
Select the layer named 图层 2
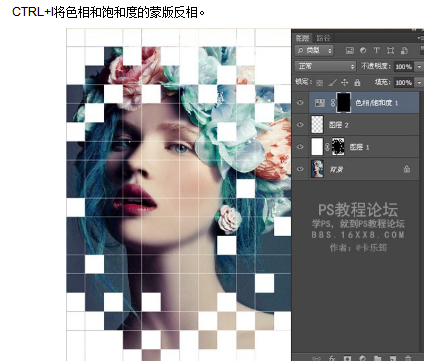click(x=339, y=125)
